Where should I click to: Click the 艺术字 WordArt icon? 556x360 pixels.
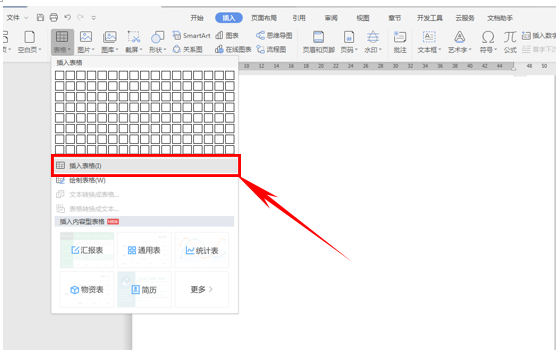(460, 37)
